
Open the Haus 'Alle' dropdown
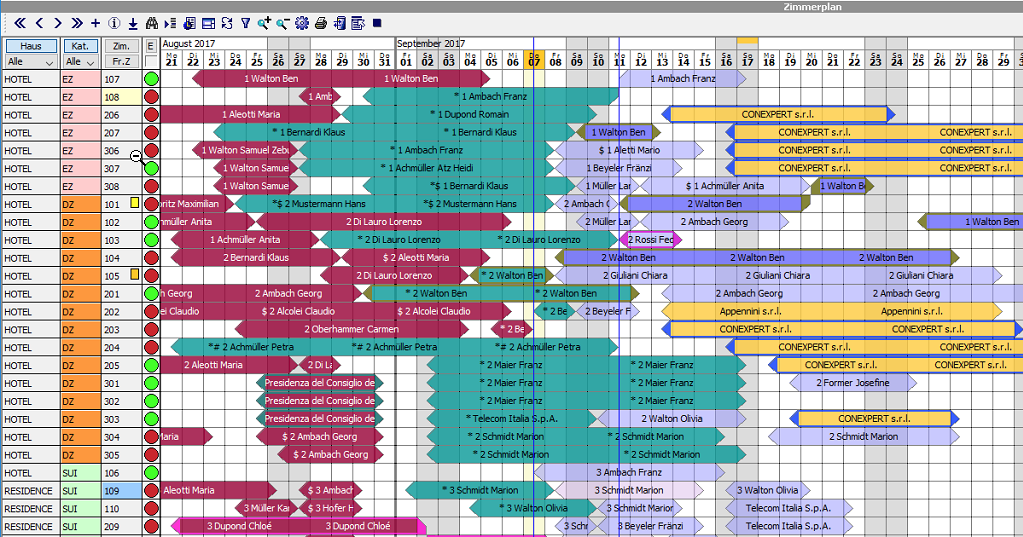(31, 62)
